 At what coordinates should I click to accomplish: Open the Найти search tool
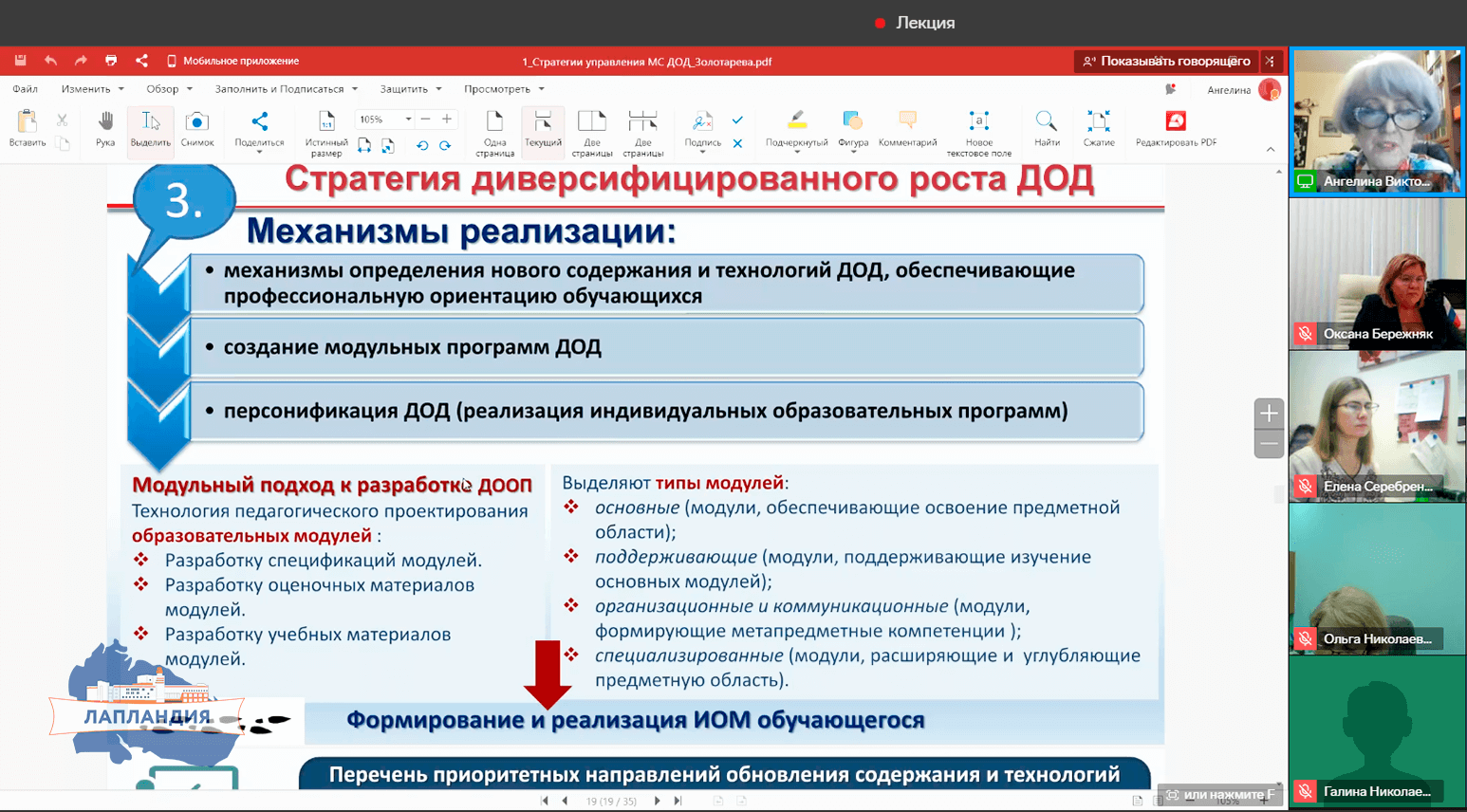point(1047,129)
